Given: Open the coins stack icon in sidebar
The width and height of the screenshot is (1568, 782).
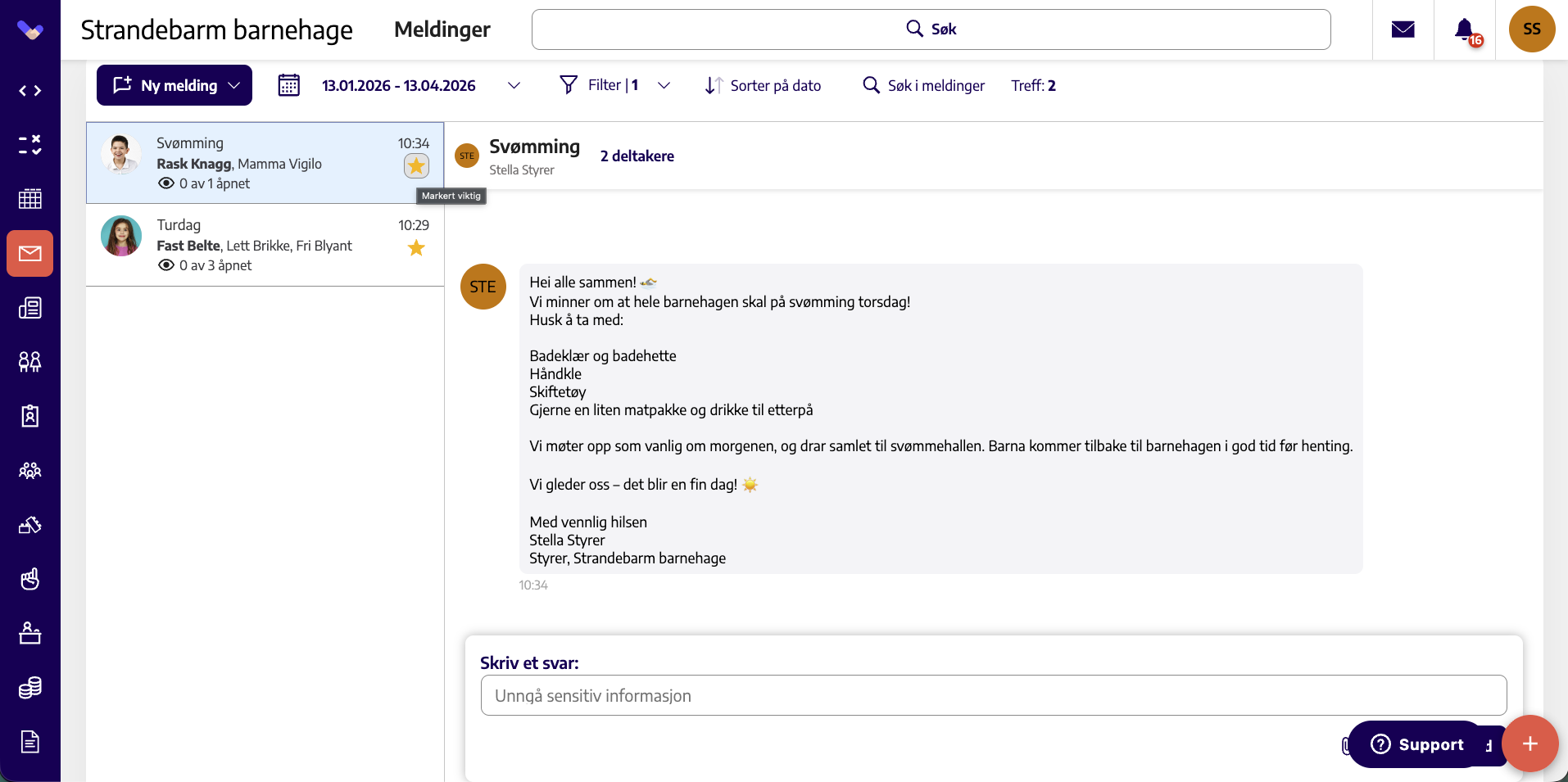Looking at the screenshot, I should (x=30, y=688).
